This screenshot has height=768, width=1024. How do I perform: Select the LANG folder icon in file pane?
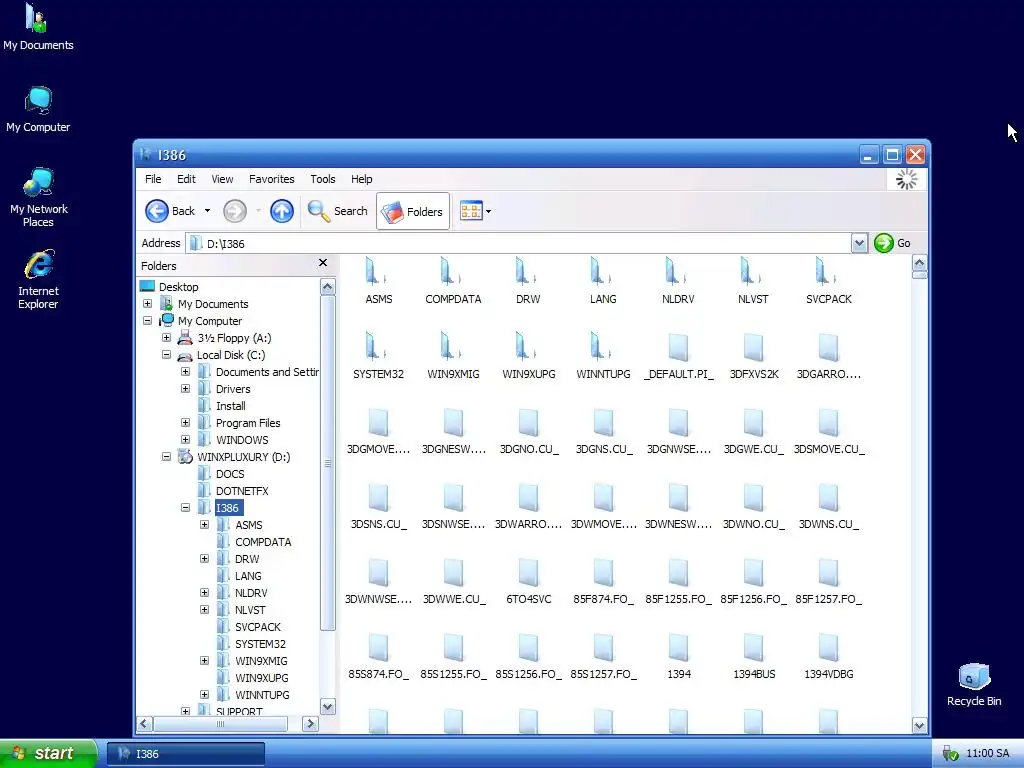click(x=603, y=272)
